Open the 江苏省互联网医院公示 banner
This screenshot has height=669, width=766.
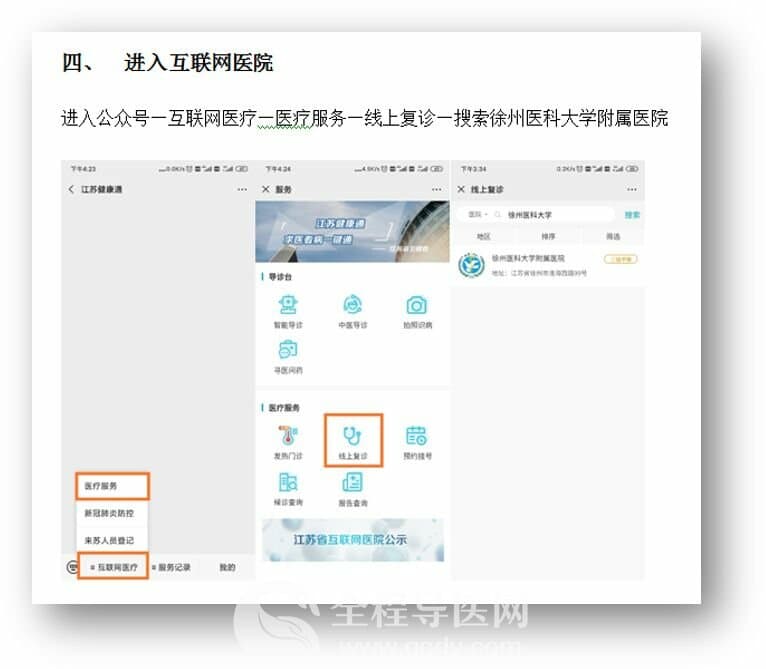click(x=353, y=540)
